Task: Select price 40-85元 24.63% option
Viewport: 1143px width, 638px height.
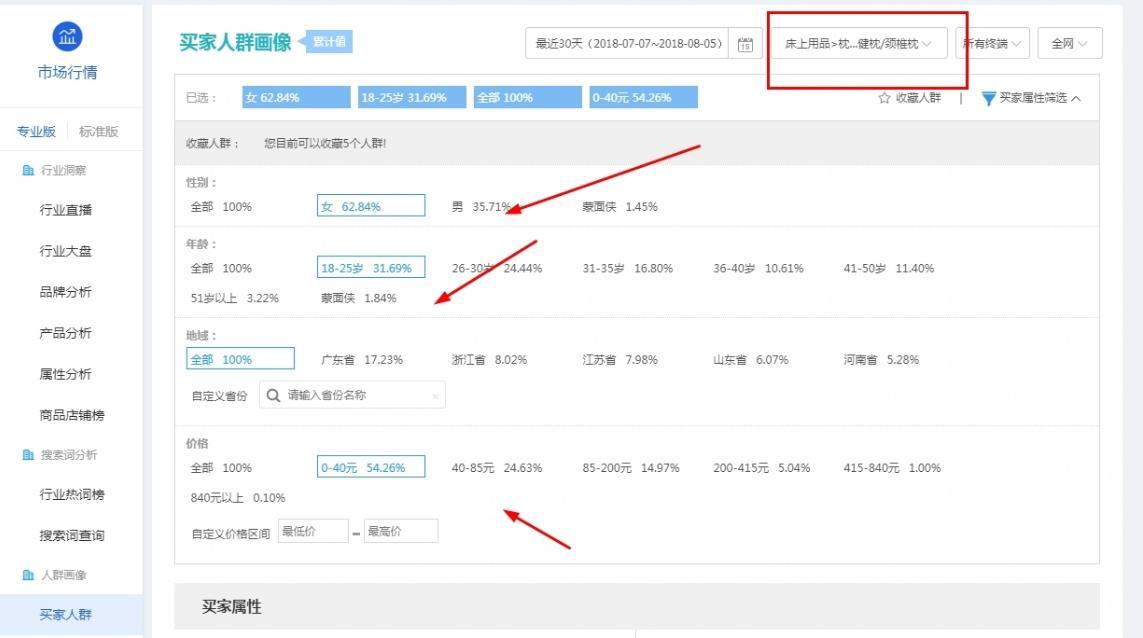Action: pyautogui.click(x=496, y=468)
